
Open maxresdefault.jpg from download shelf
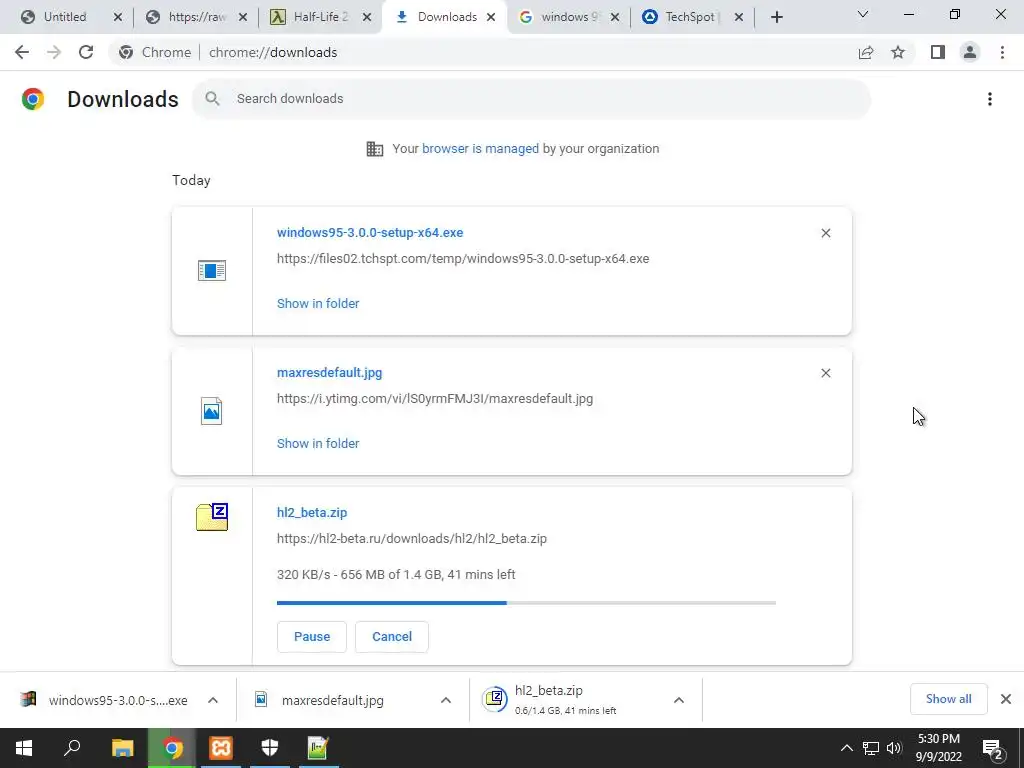[x=333, y=700]
